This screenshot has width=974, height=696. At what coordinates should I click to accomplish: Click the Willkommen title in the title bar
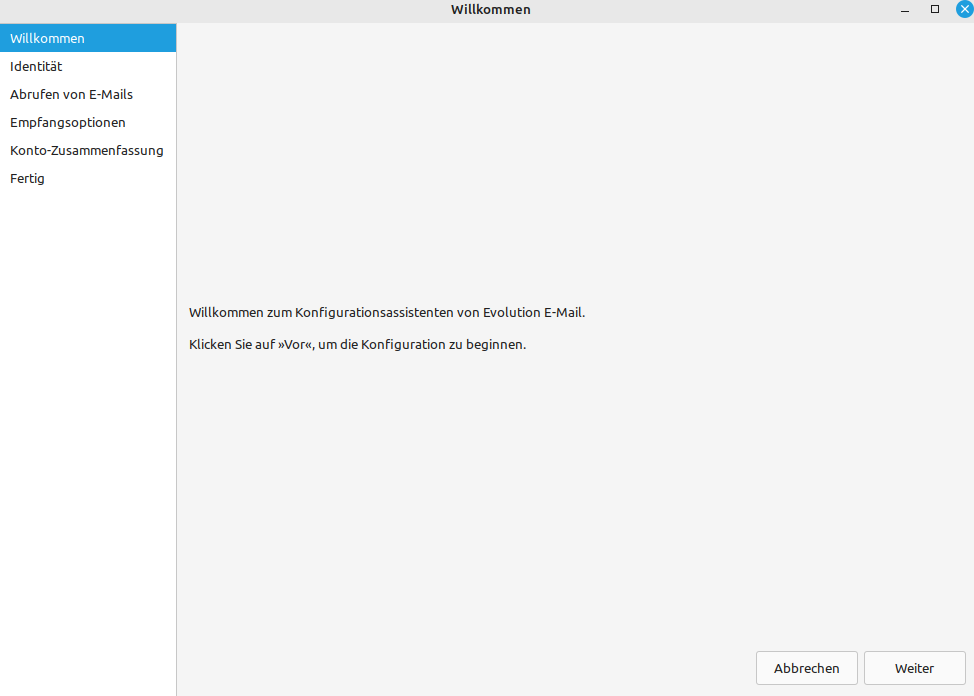coord(490,10)
